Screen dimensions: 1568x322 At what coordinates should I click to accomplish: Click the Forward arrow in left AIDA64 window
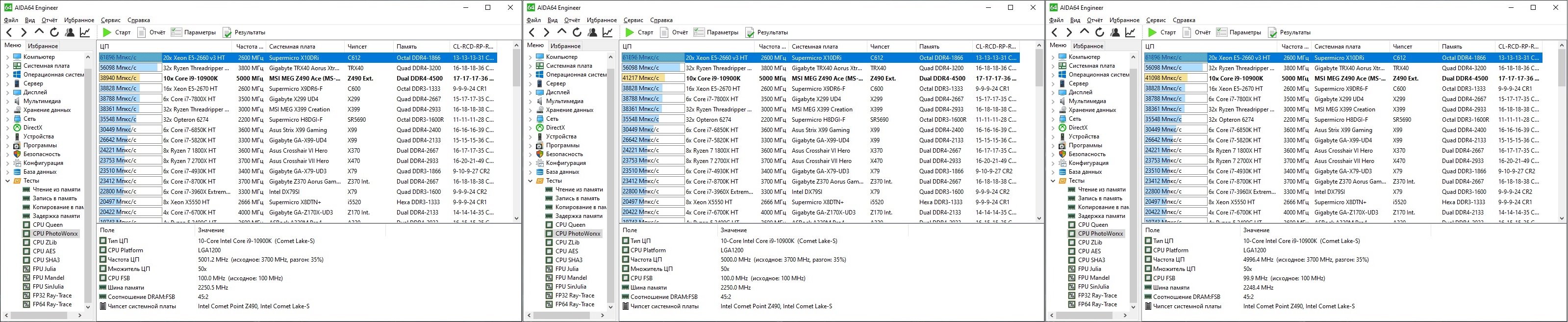tap(24, 32)
